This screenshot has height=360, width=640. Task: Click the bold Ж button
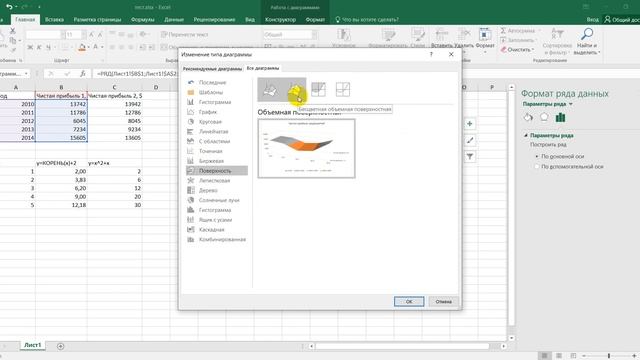(x=30, y=47)
